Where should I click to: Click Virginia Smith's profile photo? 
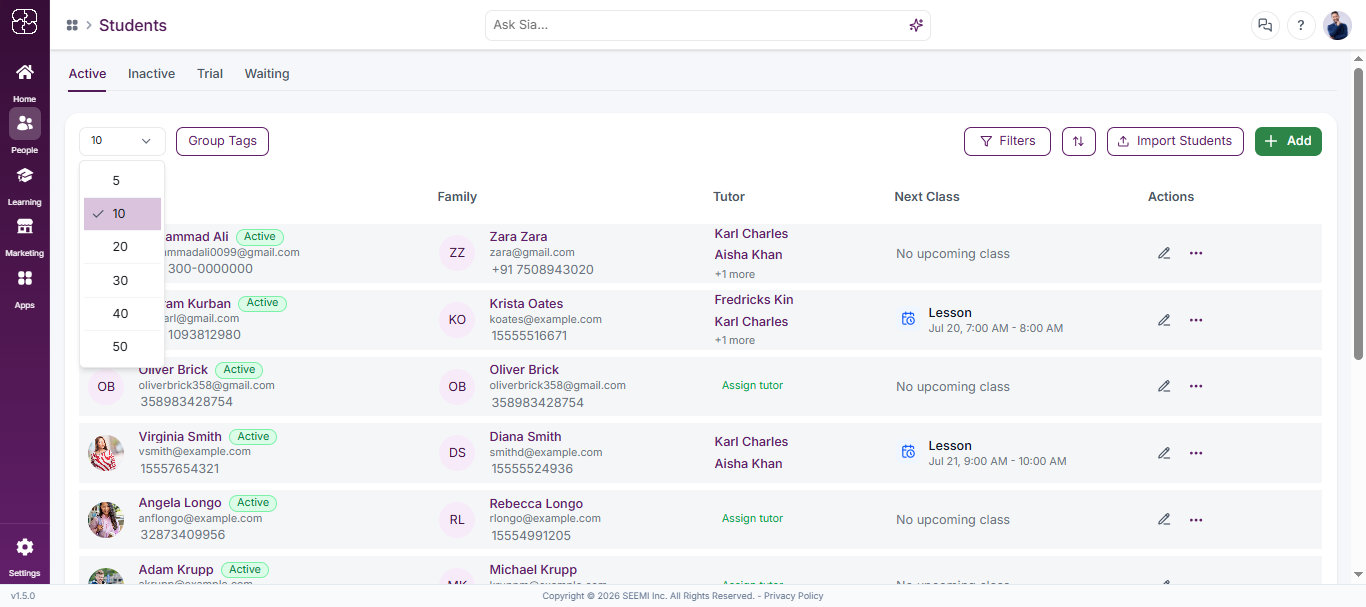point(106,453)
